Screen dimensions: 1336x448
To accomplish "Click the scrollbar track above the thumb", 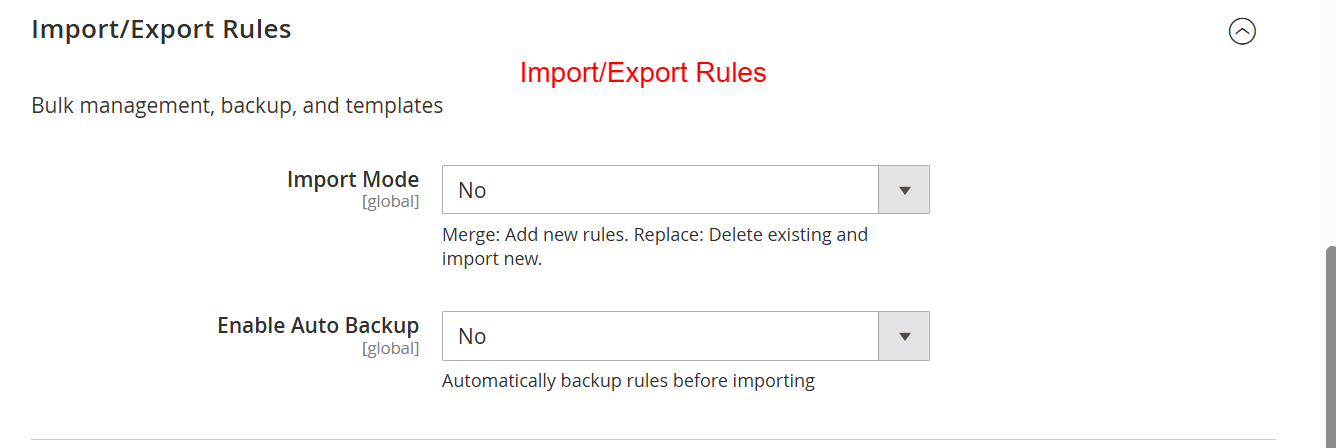I will pos(1330,120).
